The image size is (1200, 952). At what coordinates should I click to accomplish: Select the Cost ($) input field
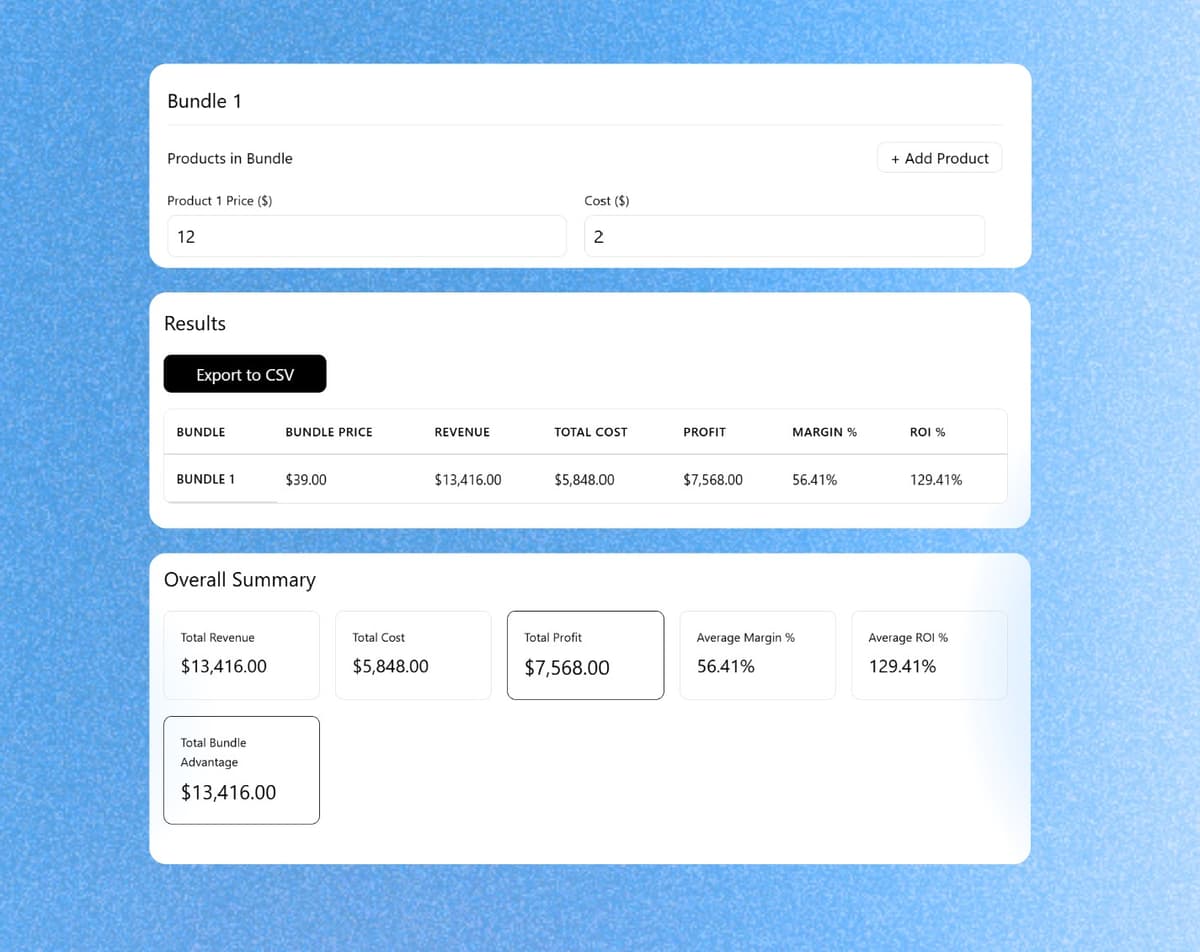(784, 236)
